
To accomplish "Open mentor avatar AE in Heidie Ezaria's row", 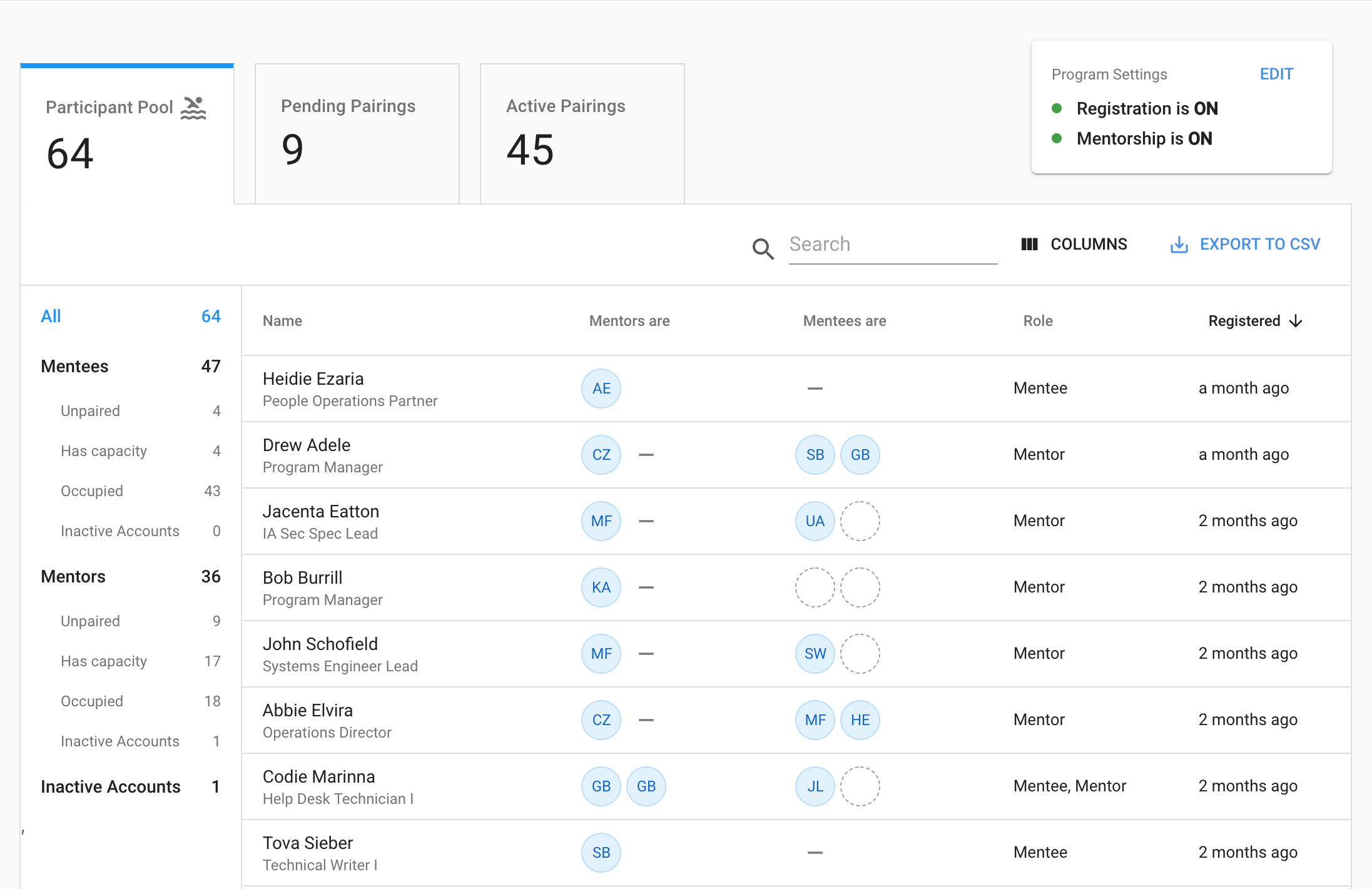I will pyautogui.click(x=601, y=388).
